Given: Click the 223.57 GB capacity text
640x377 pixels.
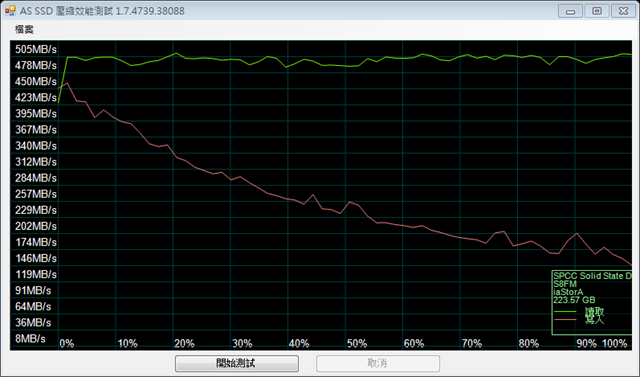Looking at the screenshot, I should click(574, 300).
